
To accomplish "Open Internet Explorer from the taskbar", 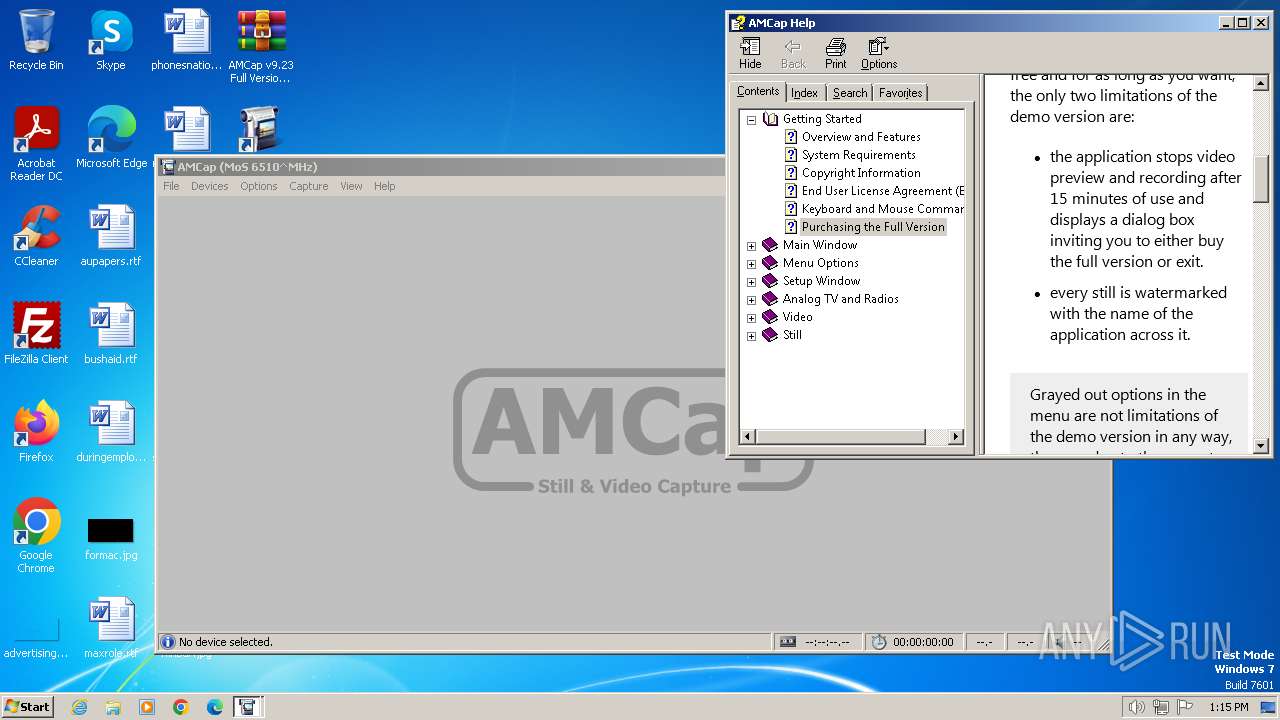I will pyautogui.click(x=79, y=707).
